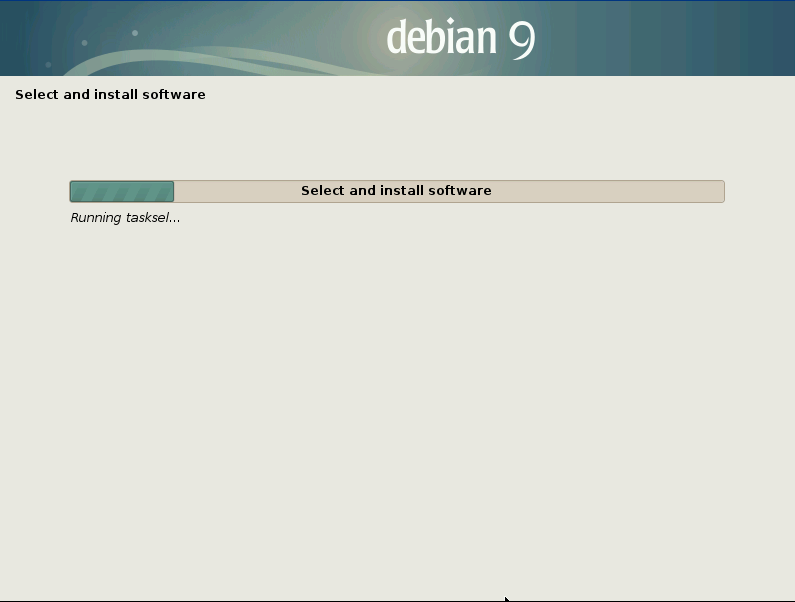795x602 pixels.
Task: Click the right end of the progress bar
Action: (720, 191)
